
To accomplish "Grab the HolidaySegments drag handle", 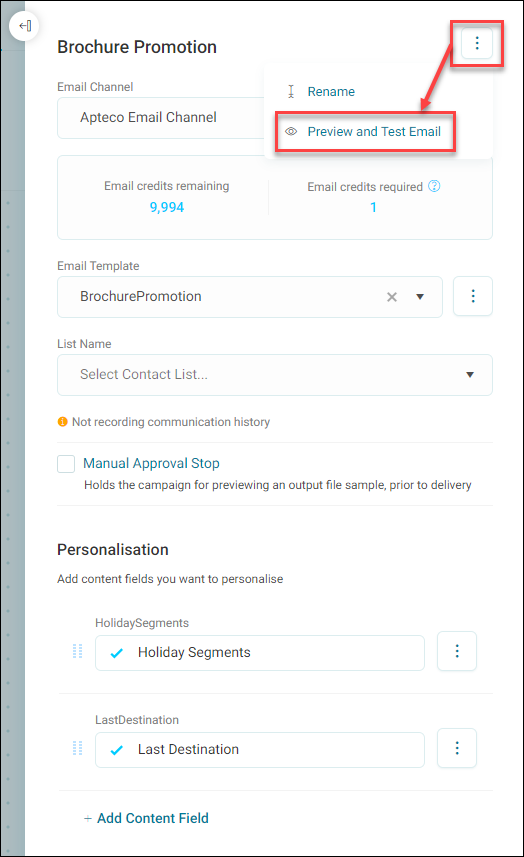I will pos(78,651).
